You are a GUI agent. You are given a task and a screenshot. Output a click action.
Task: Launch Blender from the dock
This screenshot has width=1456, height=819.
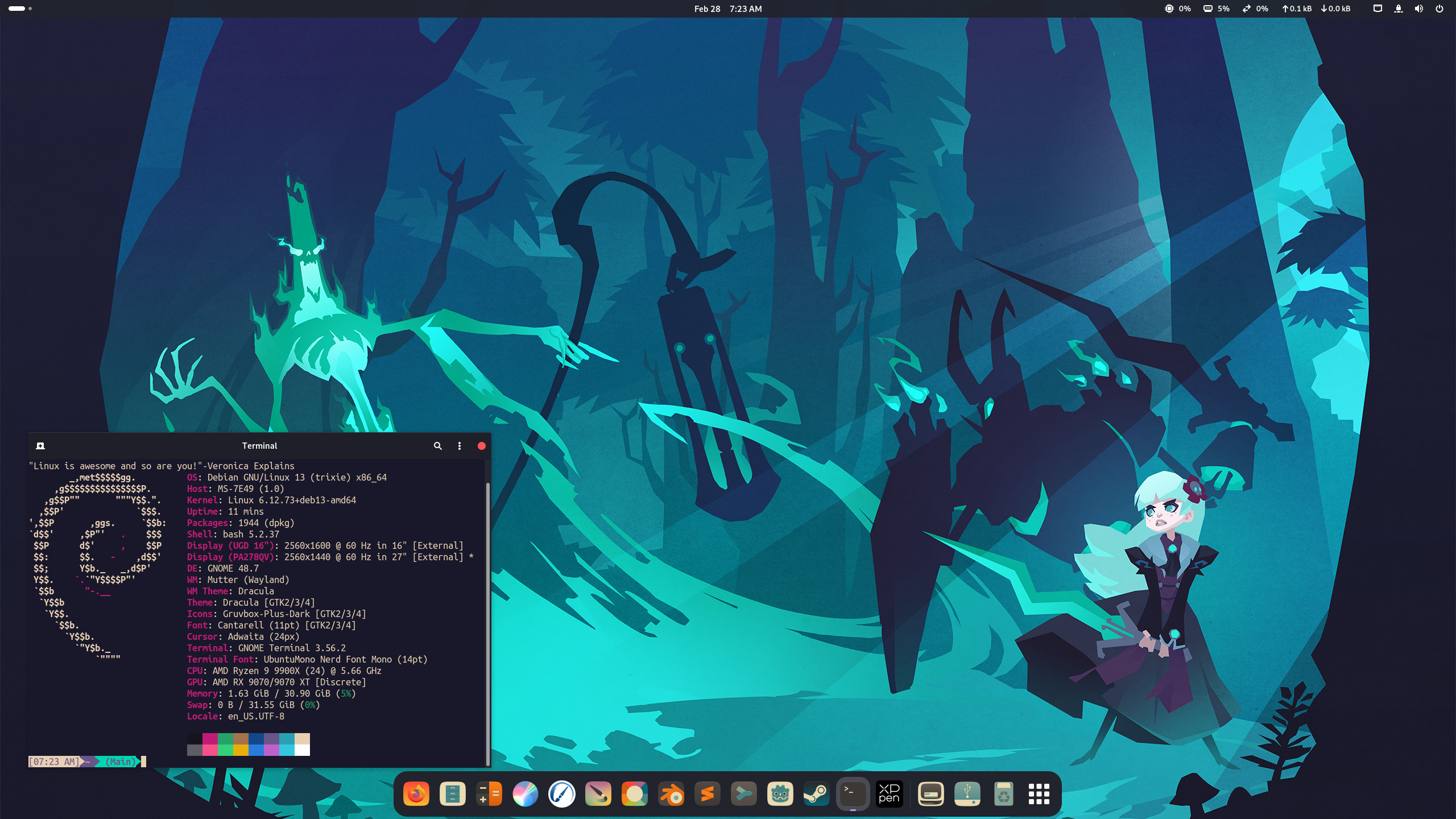click(671, 794)
